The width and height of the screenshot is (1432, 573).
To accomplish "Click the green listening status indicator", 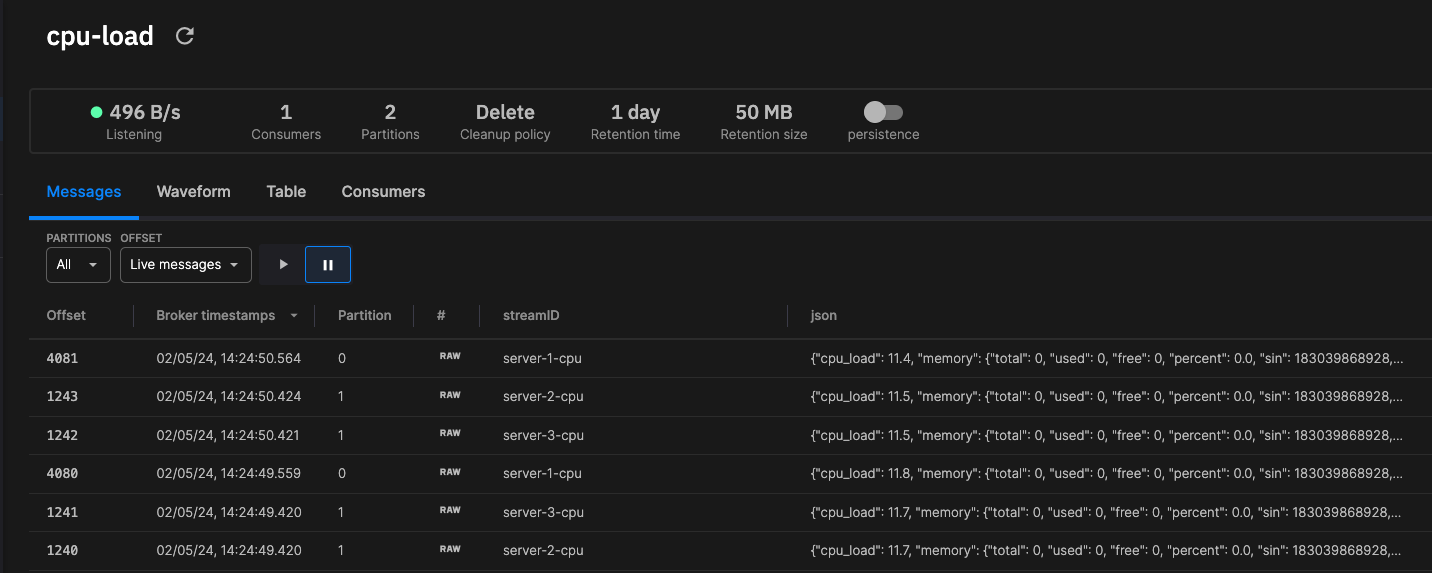I will (x=96, y=112).
